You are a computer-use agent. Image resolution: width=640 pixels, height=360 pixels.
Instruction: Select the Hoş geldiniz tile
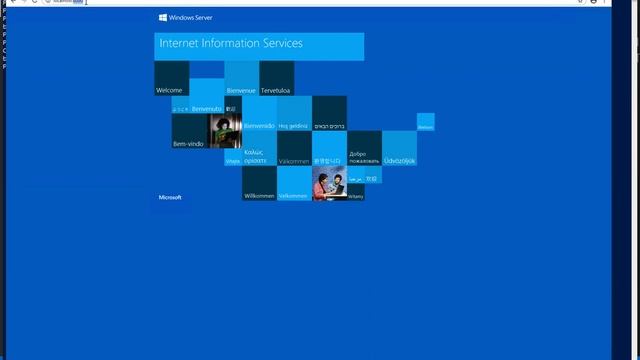tap(294, 113)
